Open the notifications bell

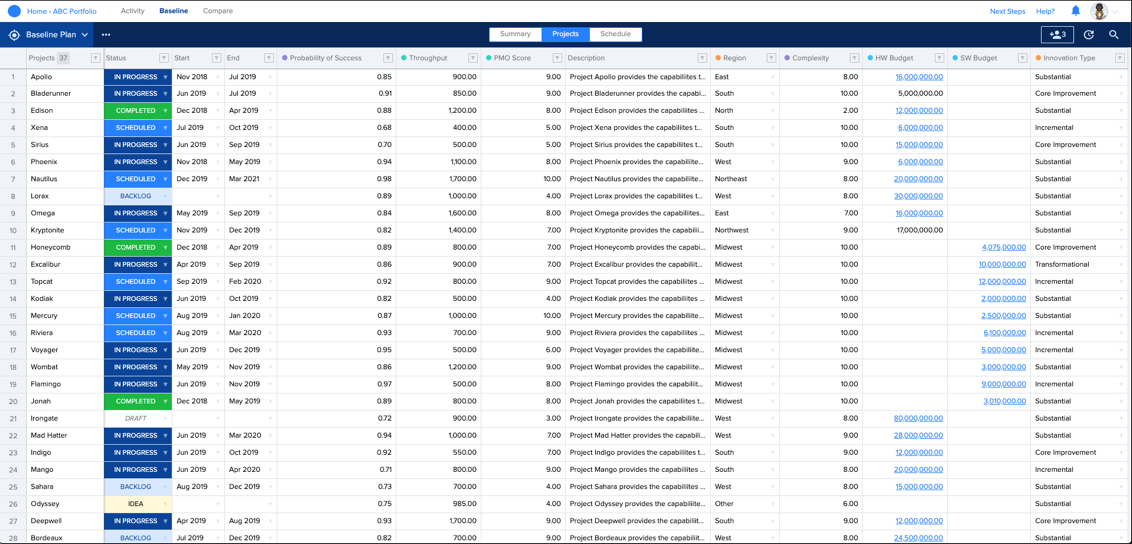1076,11
